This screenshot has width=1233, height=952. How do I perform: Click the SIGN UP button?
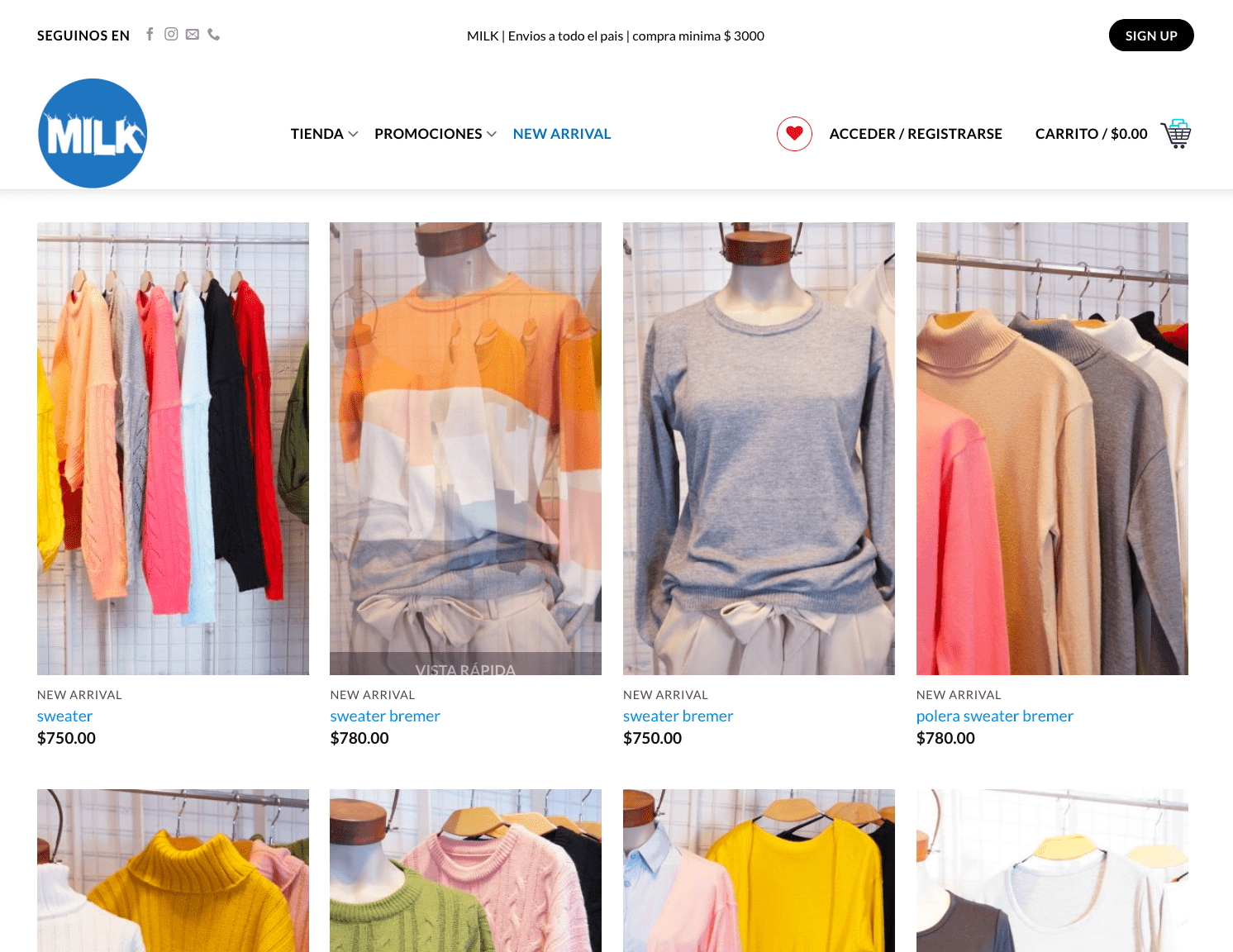(1151, 36)
